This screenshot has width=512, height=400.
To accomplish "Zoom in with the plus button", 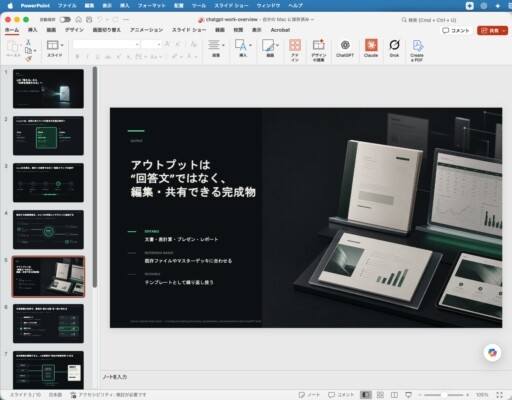I will tap(467, 395).
